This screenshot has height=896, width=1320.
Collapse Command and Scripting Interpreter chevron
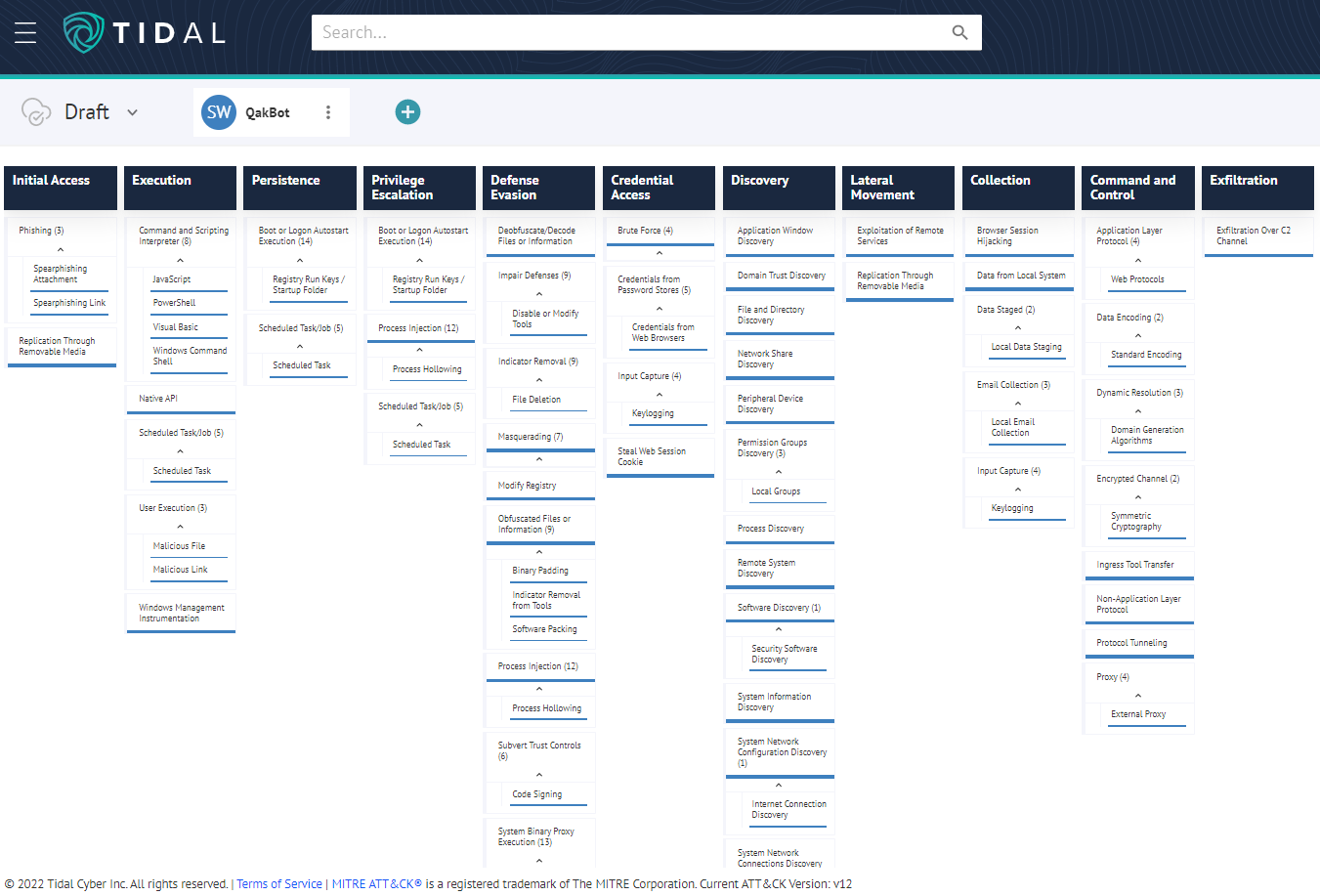click(x=181, y=261)
